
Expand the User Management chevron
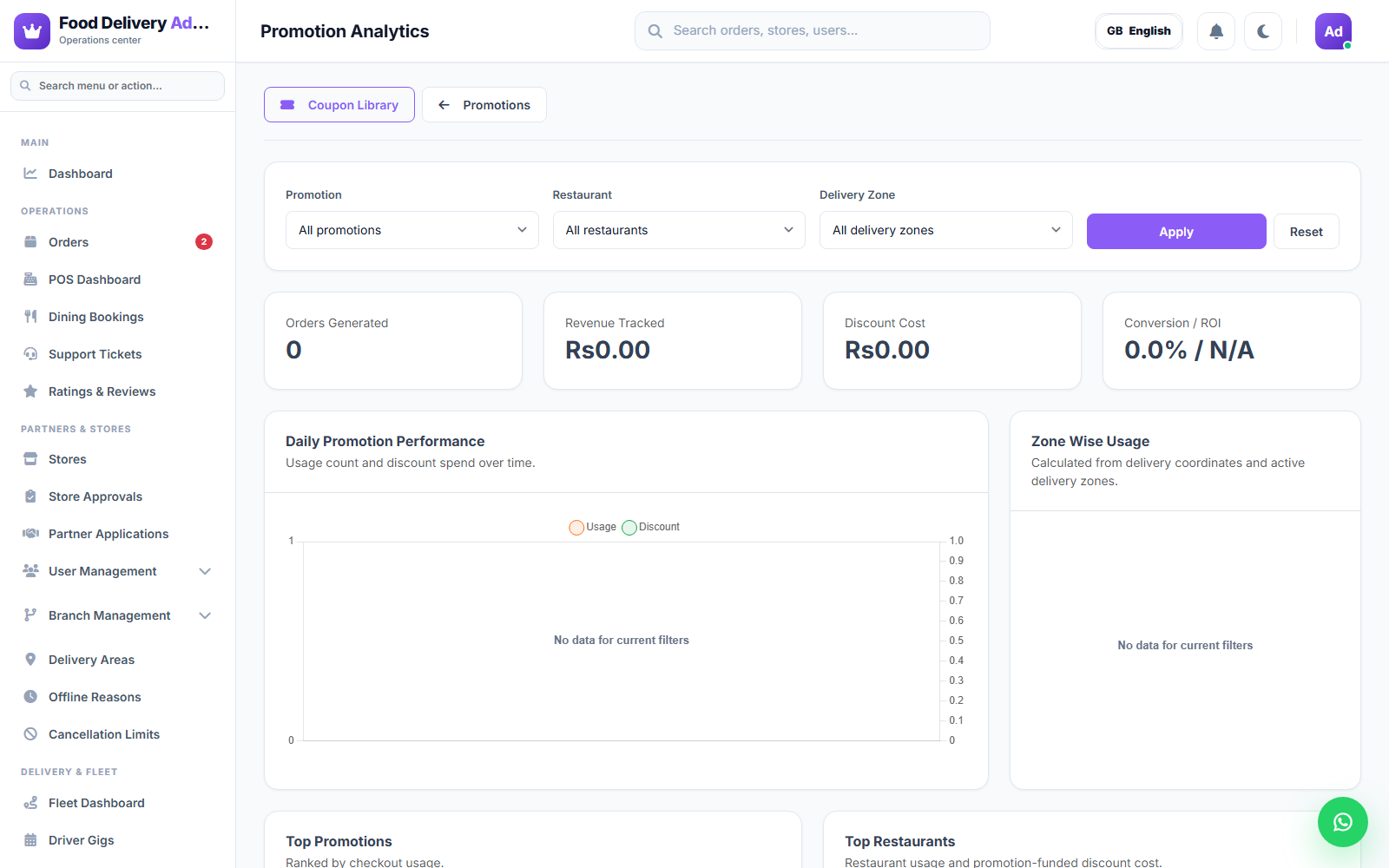[x=205, y=571]
